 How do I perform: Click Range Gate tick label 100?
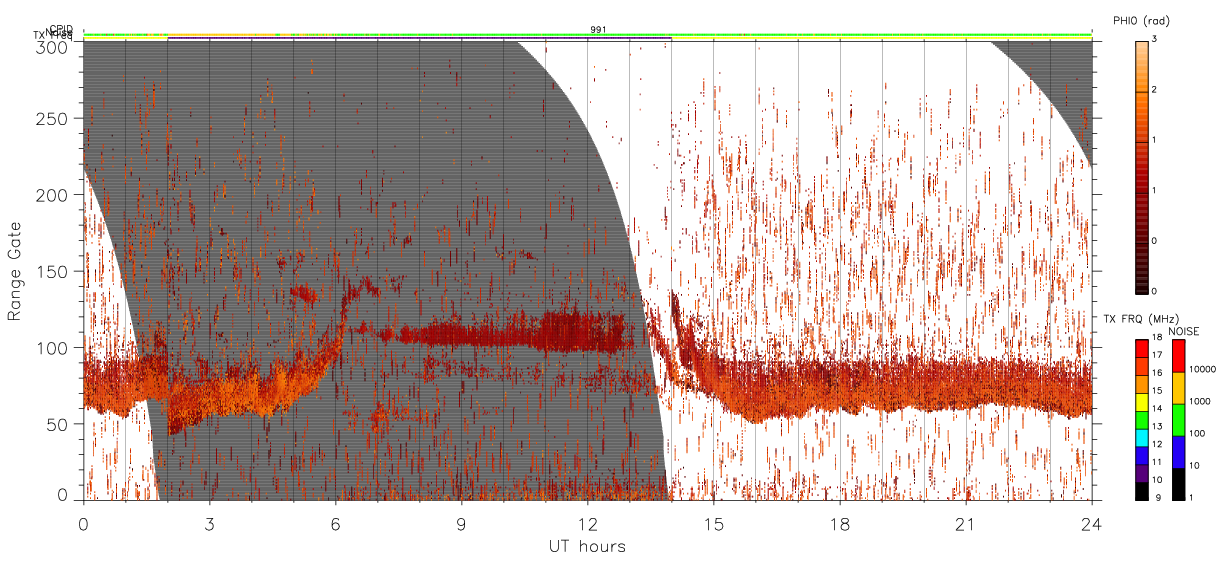point(53,348)
